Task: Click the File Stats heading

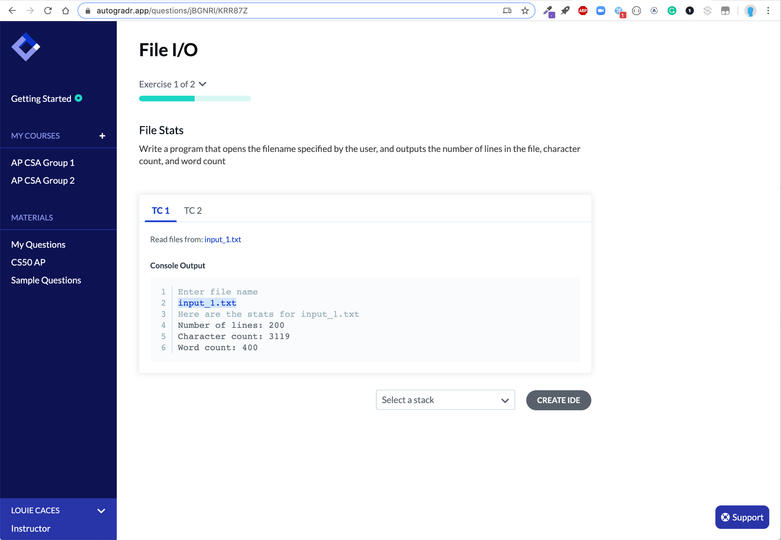Action: coord(161,130)
